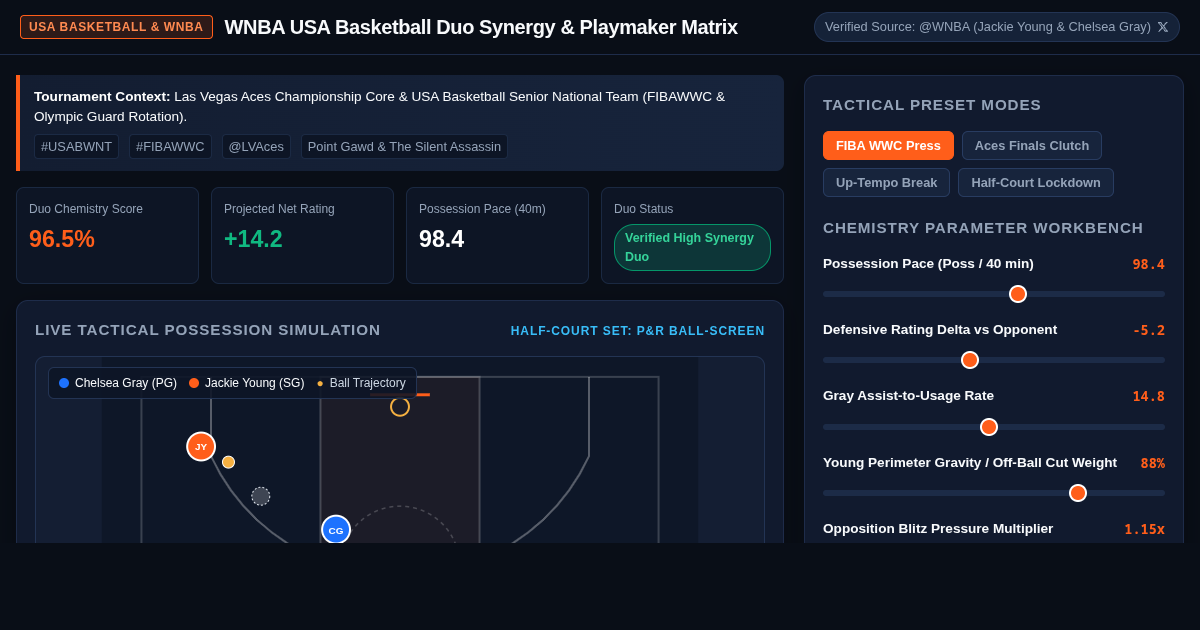Click the USA BASKETBALL & WNBA badge

click(x=116, y=27)
